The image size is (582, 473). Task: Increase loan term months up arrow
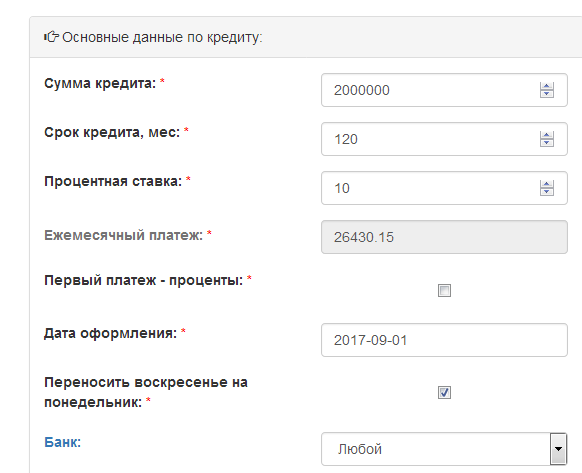coord(547,136)
